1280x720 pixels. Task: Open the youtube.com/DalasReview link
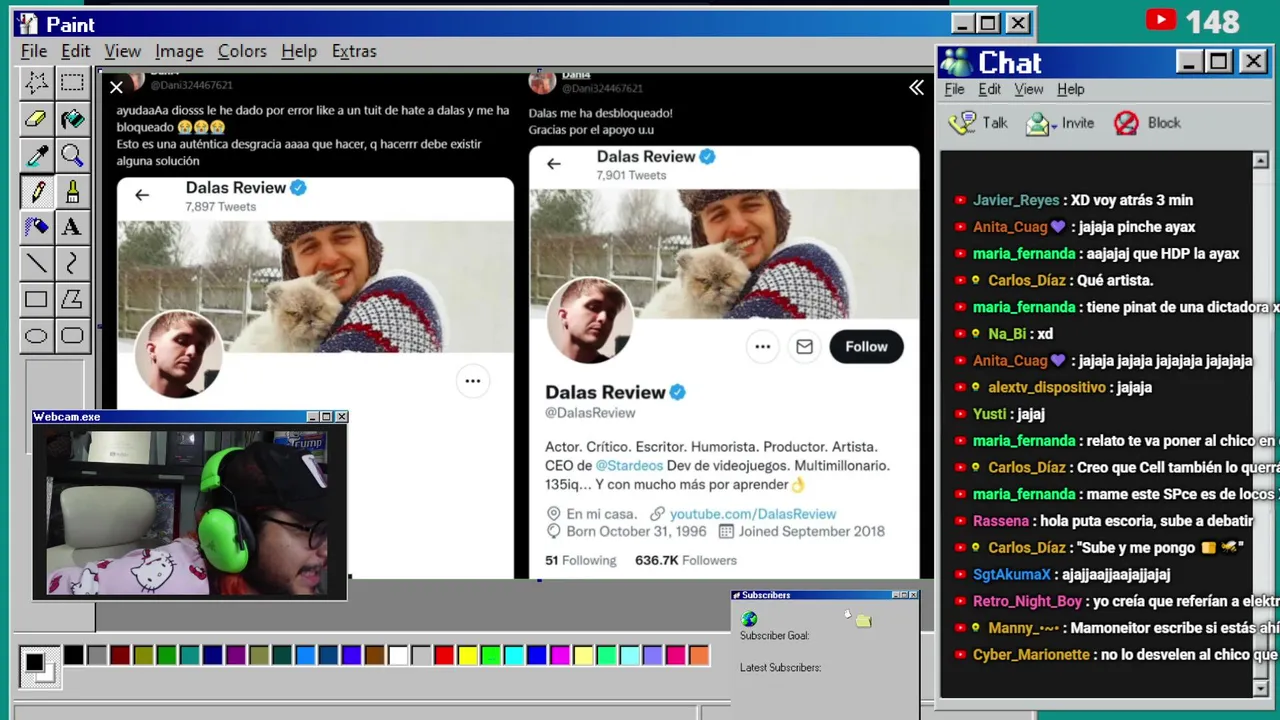pyautogui.click(x=753, y=513)
